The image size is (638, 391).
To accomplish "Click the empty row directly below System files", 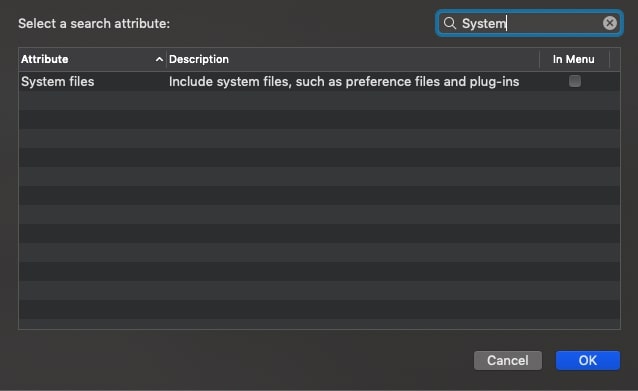I will 319,100.
